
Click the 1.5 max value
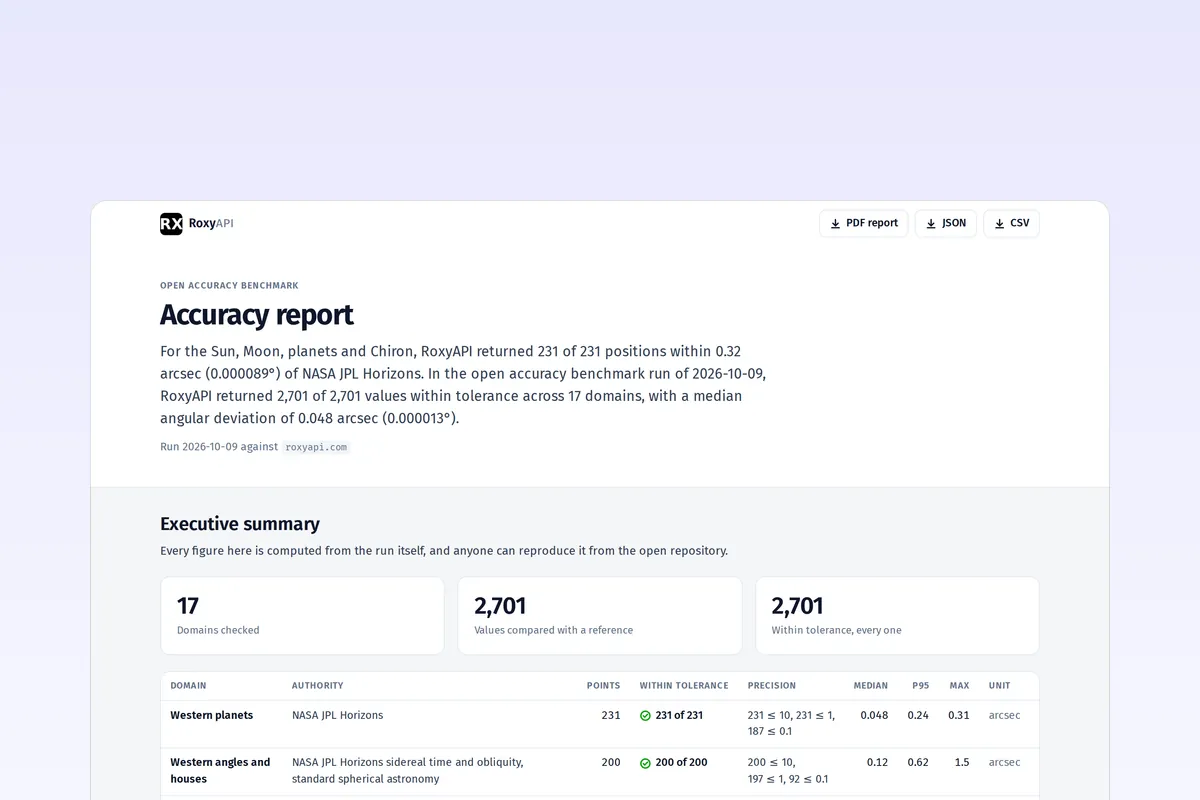pos(962,763)
